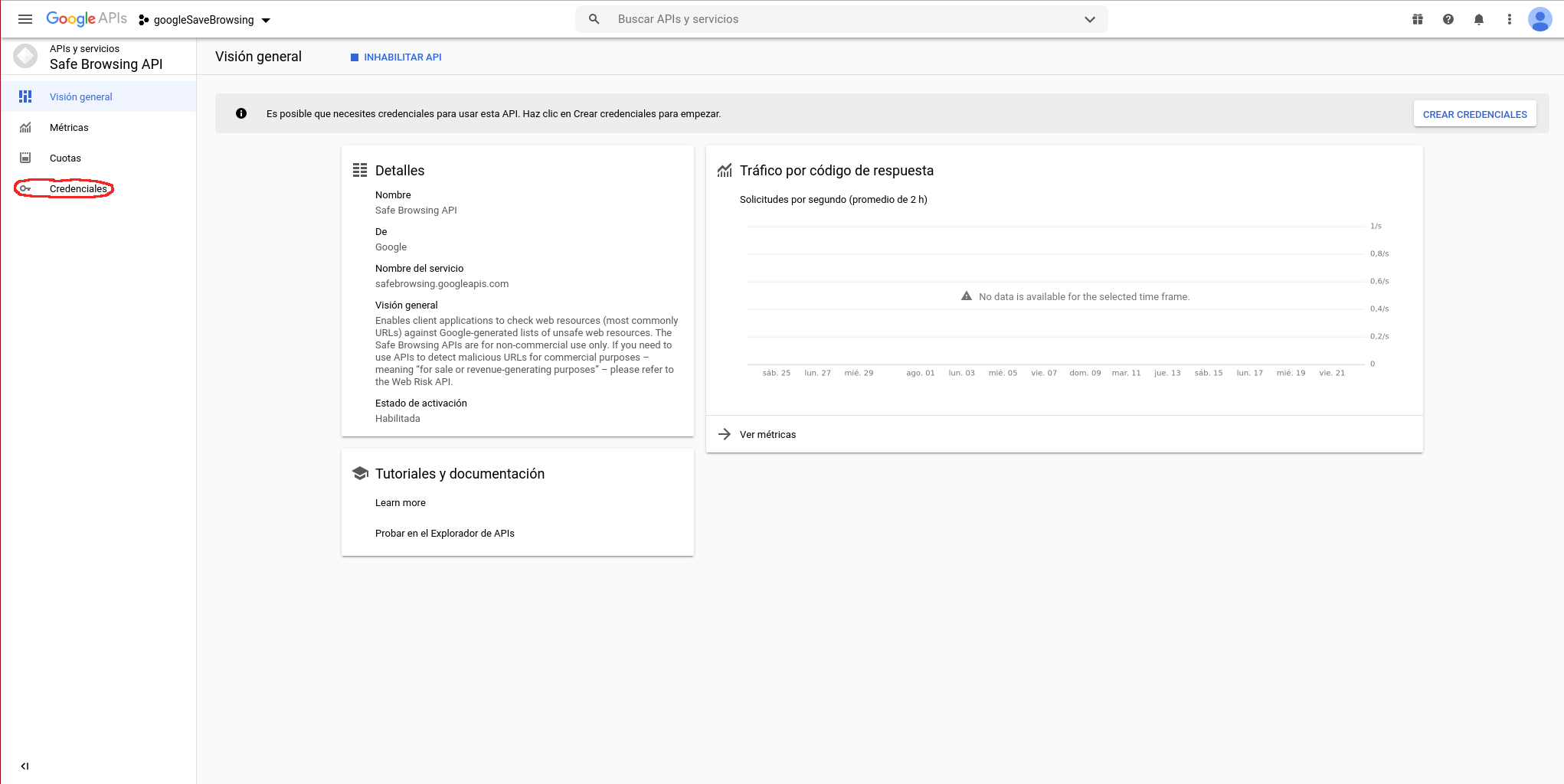The height and width of the screenshot is (784, 1564).
Task: Open the help question mark icon
Action: click(1448, 19)
